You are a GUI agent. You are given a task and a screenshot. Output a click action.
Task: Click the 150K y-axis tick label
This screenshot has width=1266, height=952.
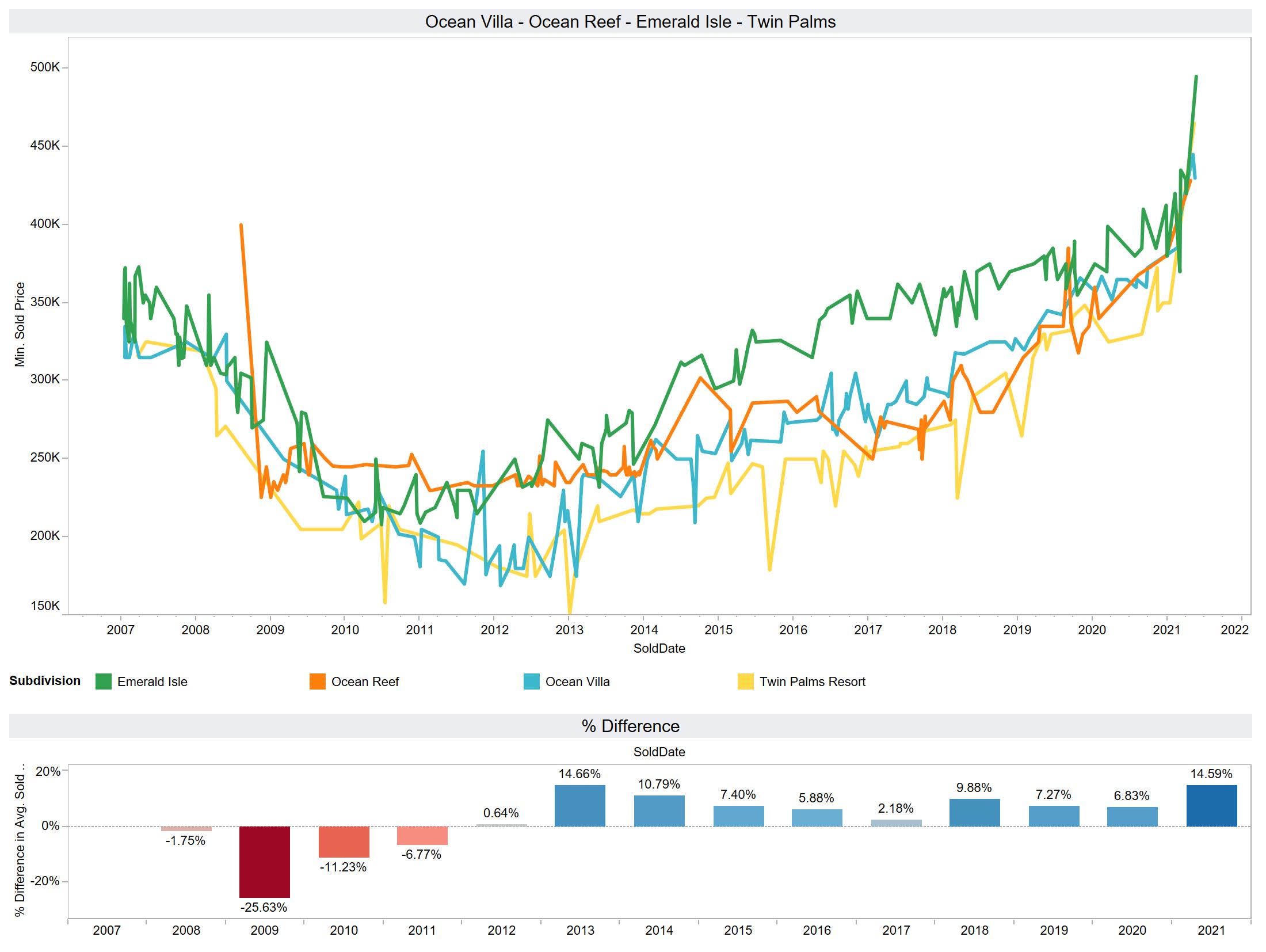pyautogui.click(x=45, y=606)
